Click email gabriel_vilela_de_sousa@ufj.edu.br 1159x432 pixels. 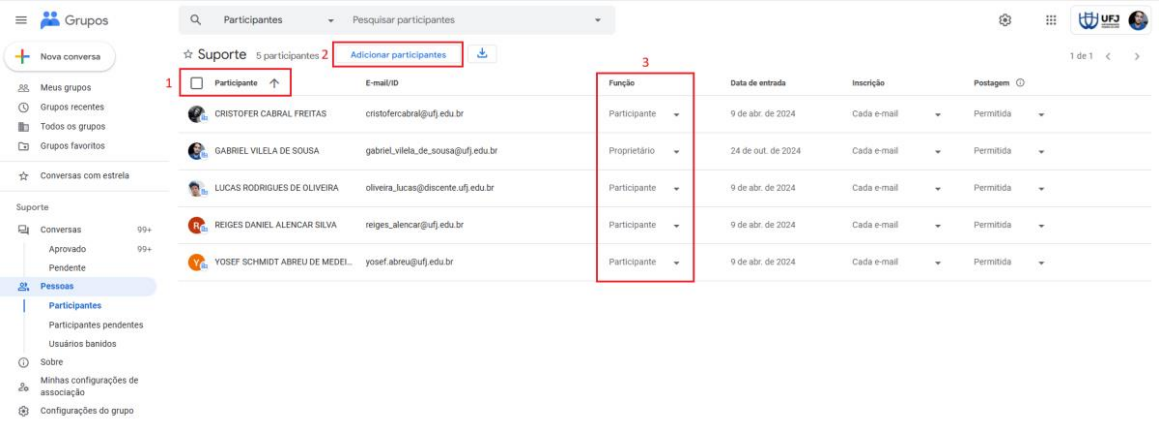(x=431, y=151)
